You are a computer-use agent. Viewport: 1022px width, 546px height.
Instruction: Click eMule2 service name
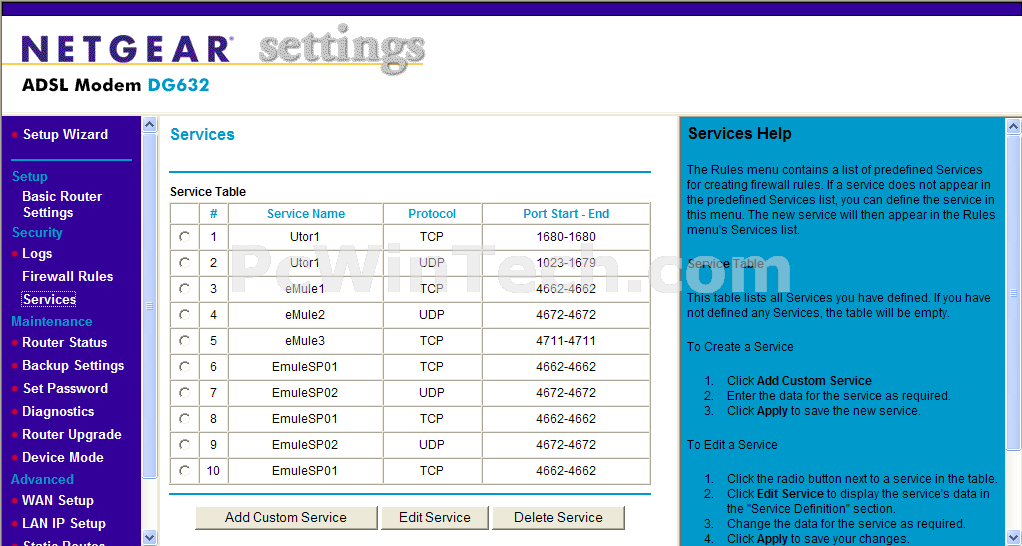pyautogui.click(x=305, y=315)
